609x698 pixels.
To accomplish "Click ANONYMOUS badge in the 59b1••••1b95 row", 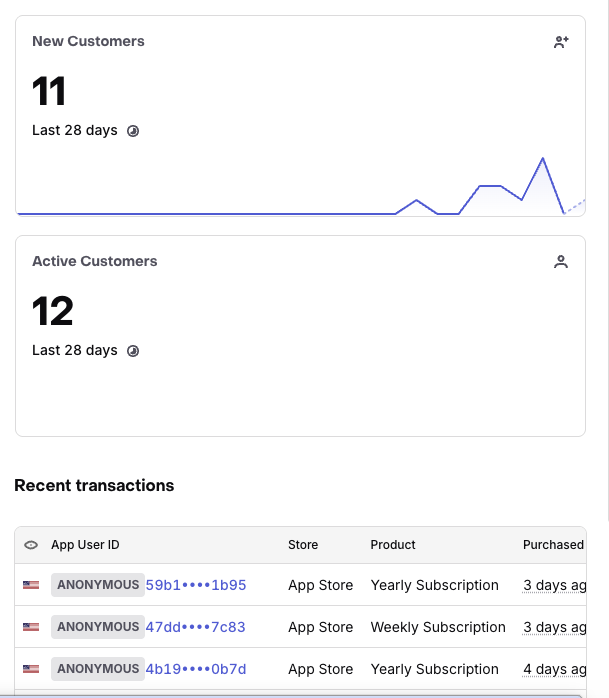I will tap(98, 585).
